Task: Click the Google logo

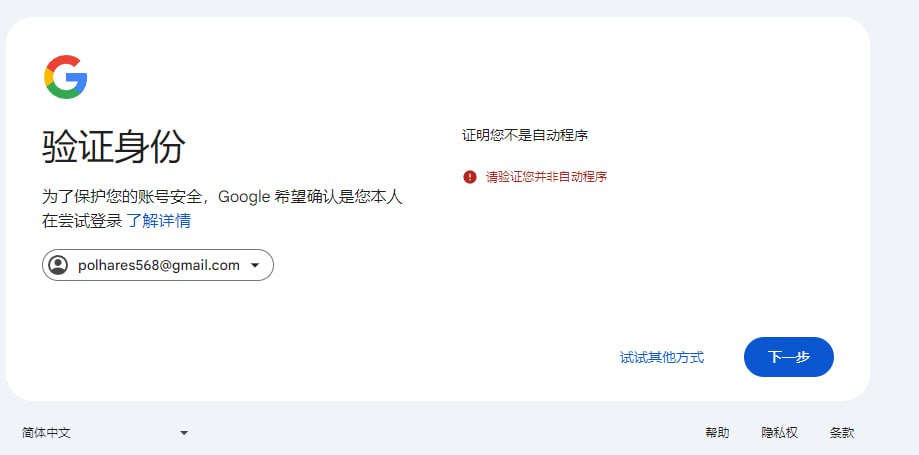Action: click(66, 77)
